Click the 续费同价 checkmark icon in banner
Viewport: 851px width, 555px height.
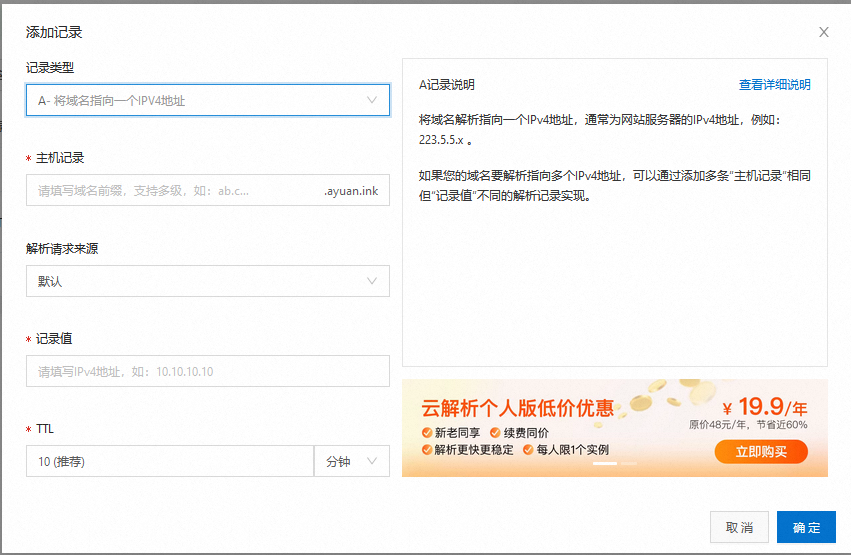[495, 433]
